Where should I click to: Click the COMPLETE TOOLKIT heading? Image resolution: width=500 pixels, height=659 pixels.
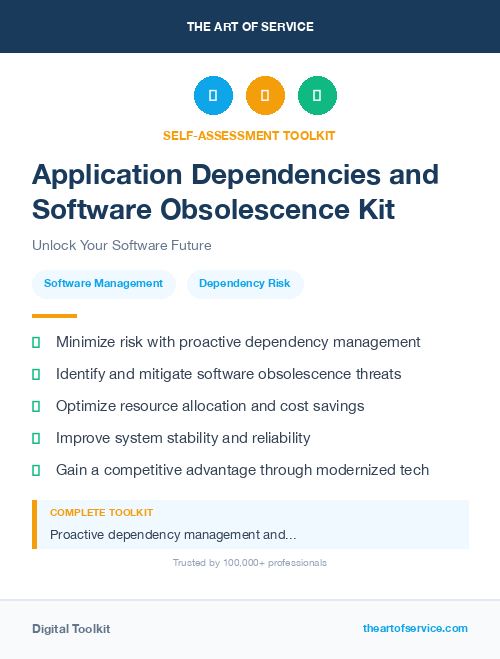pos(101,513)
